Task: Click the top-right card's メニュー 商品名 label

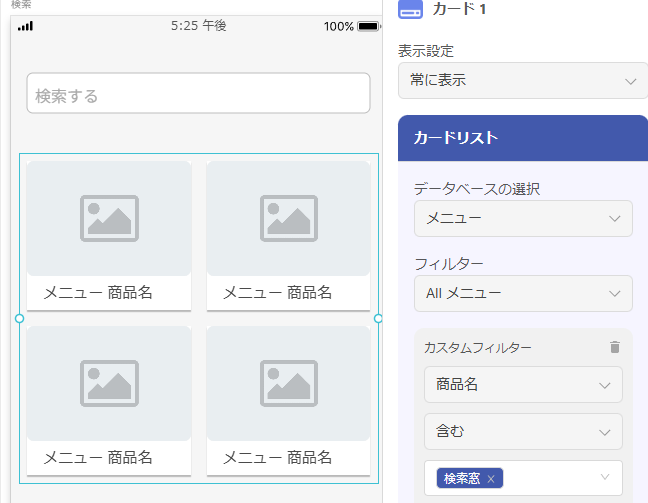Action: click(x=277, y=293)
